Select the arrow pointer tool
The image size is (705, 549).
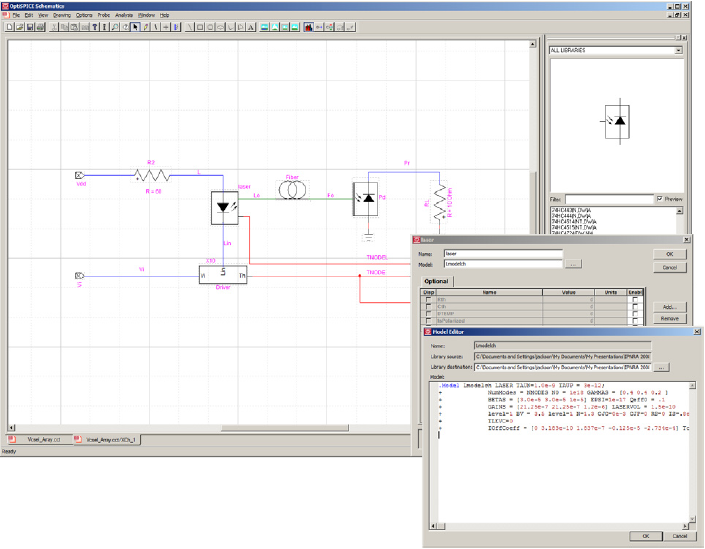tap(136, 27)
